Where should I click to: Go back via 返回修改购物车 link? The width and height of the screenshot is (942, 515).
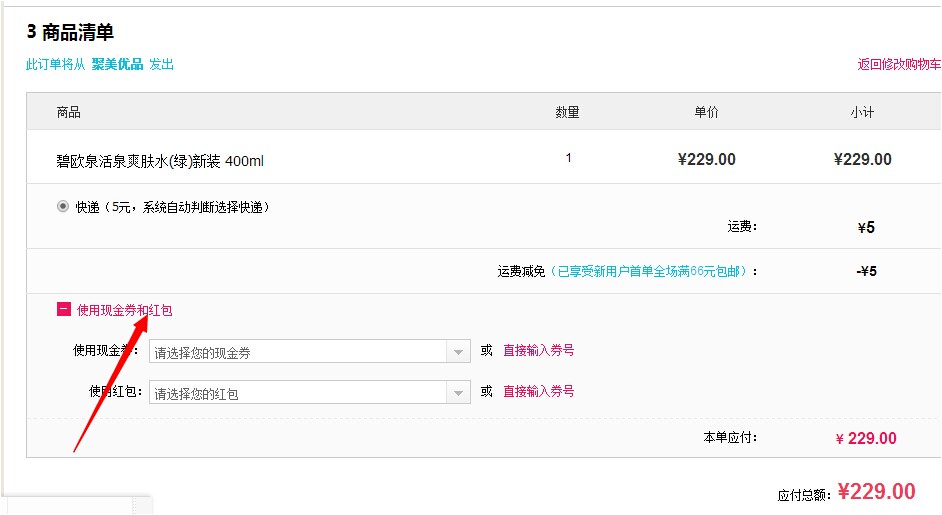point(898,65)
